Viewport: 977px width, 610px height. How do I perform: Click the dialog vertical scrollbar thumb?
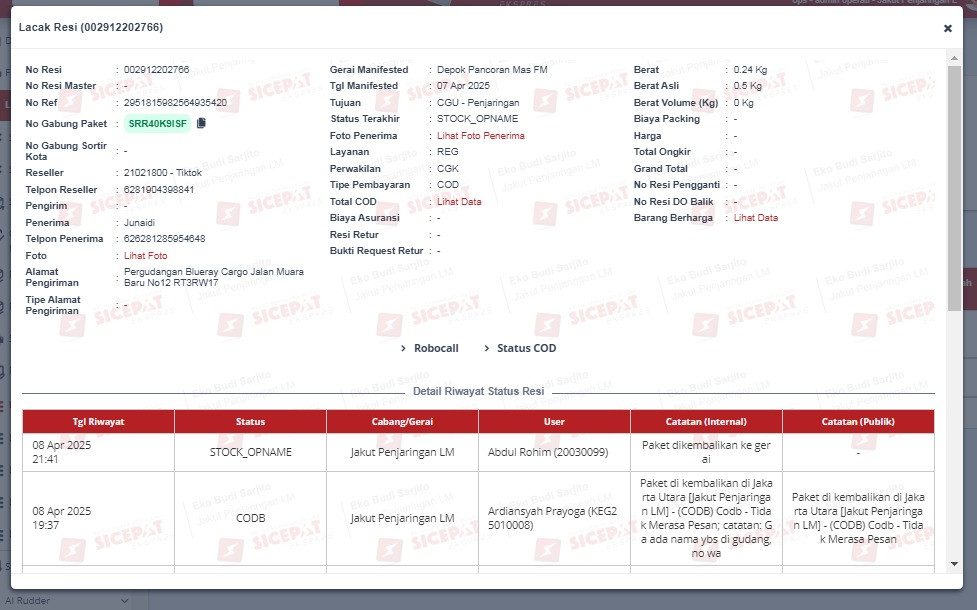[954, 188]
